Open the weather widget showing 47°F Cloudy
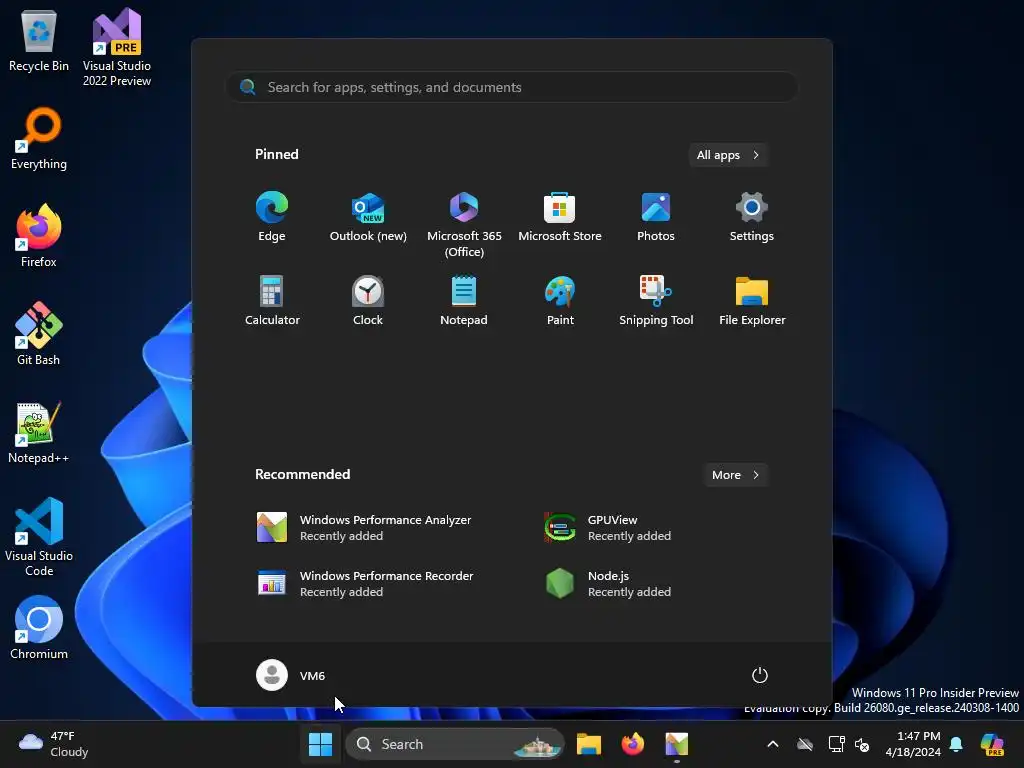Image resolution: width=1024 pixels, height=768 pixels. 54,744
